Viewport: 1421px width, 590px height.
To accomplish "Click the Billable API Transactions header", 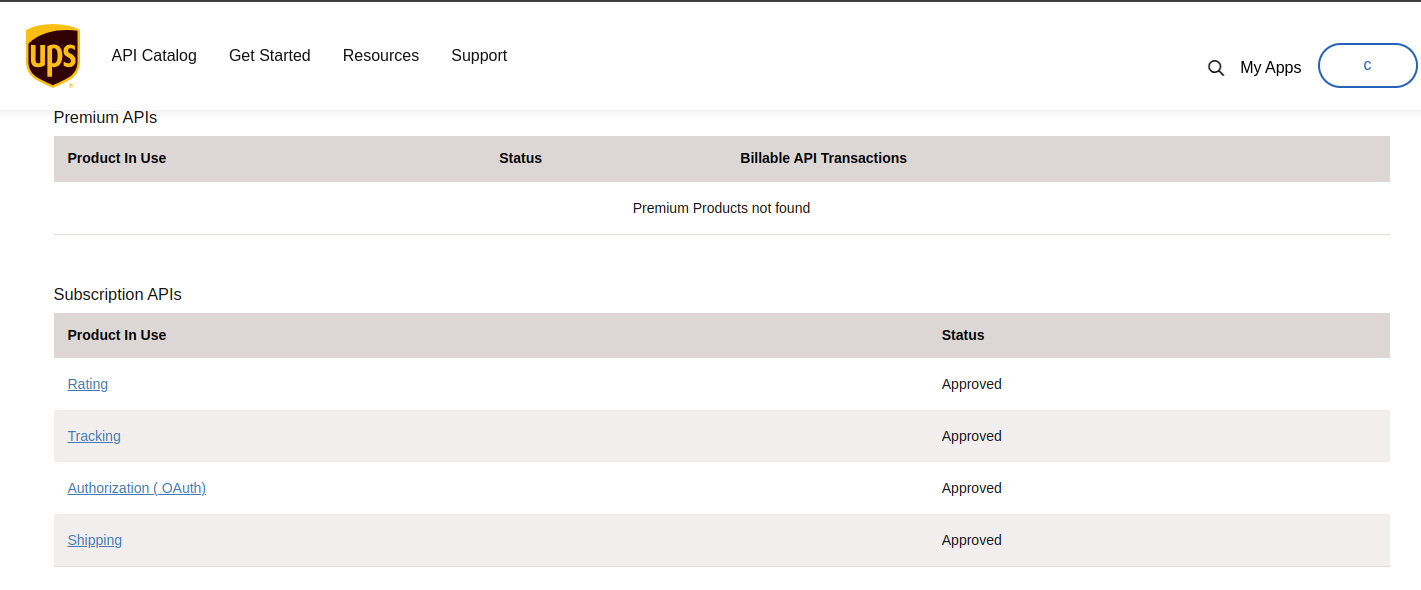I will click(x=823, y=158).
